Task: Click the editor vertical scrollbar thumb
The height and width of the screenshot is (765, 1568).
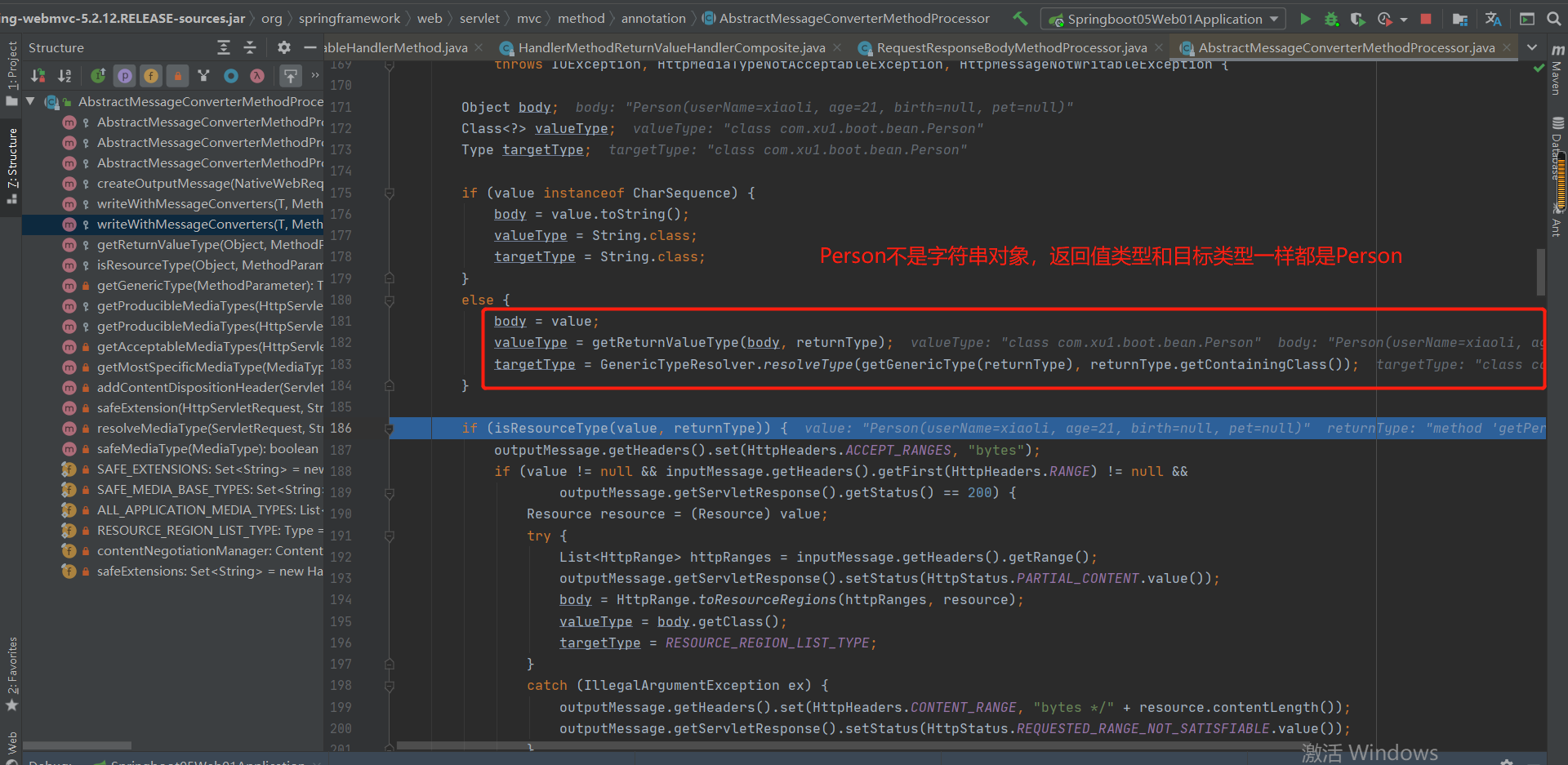Action: 1540,272
